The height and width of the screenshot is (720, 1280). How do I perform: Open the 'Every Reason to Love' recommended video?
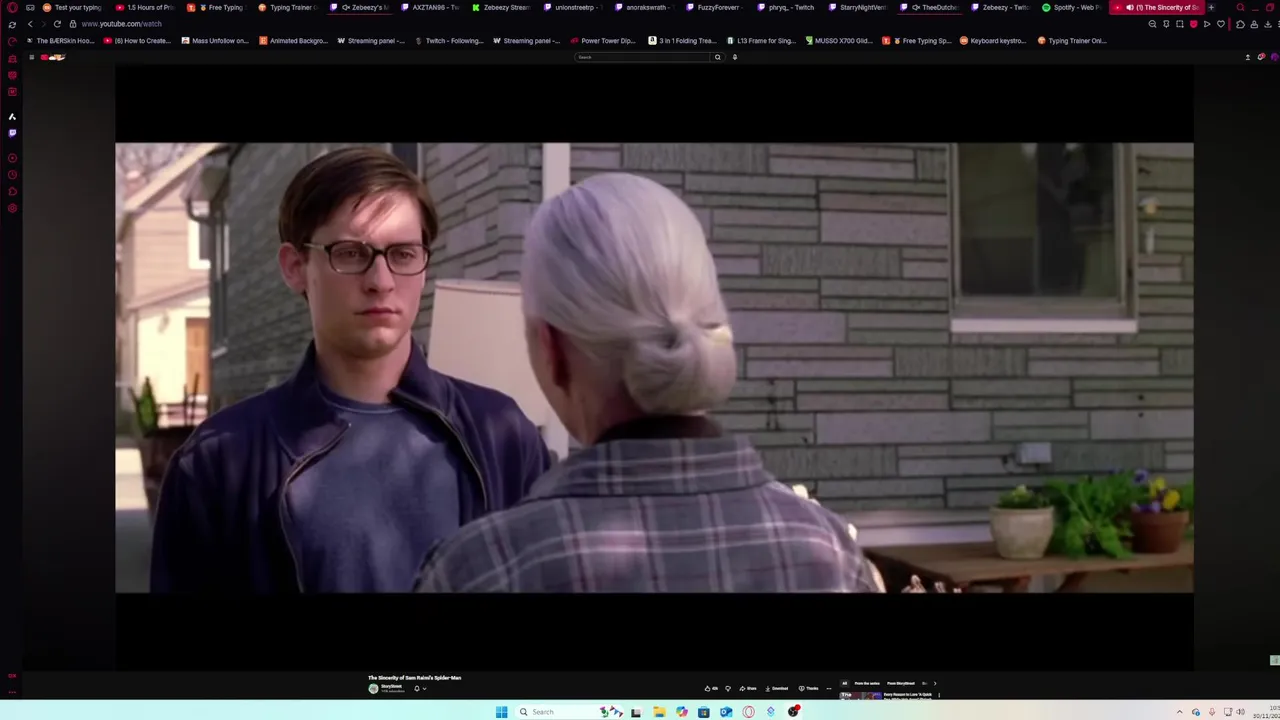886,695
